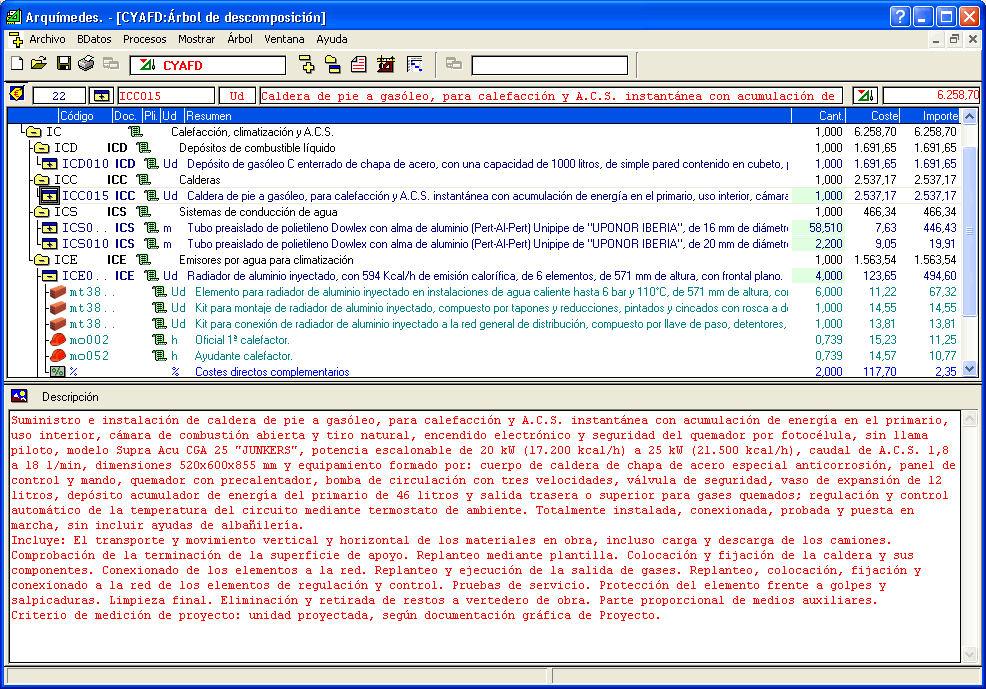
Task: Click the greyed window icon before empty field
Action: pos(453,64)
